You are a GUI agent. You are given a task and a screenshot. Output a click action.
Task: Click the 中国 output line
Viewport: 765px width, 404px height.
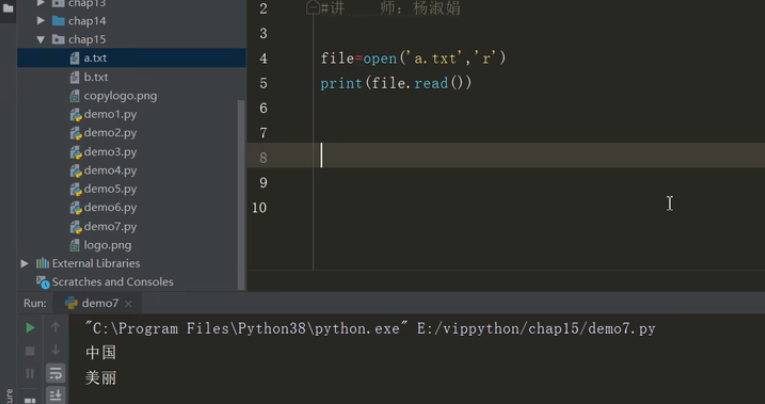tap(101, 353)
